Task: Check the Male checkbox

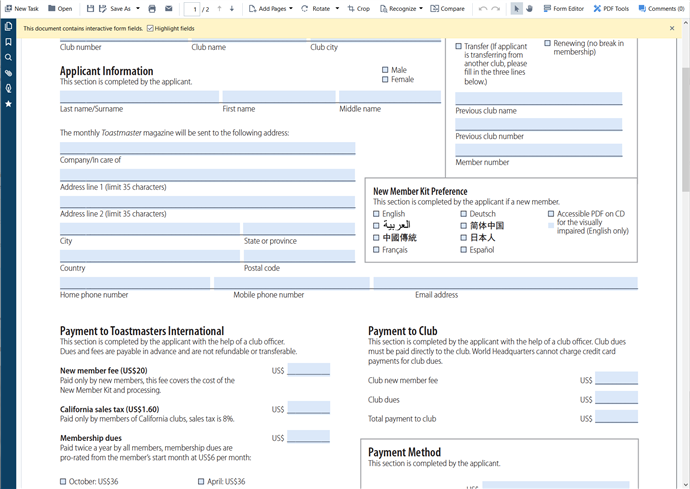Action: click(x=385, y=70)
